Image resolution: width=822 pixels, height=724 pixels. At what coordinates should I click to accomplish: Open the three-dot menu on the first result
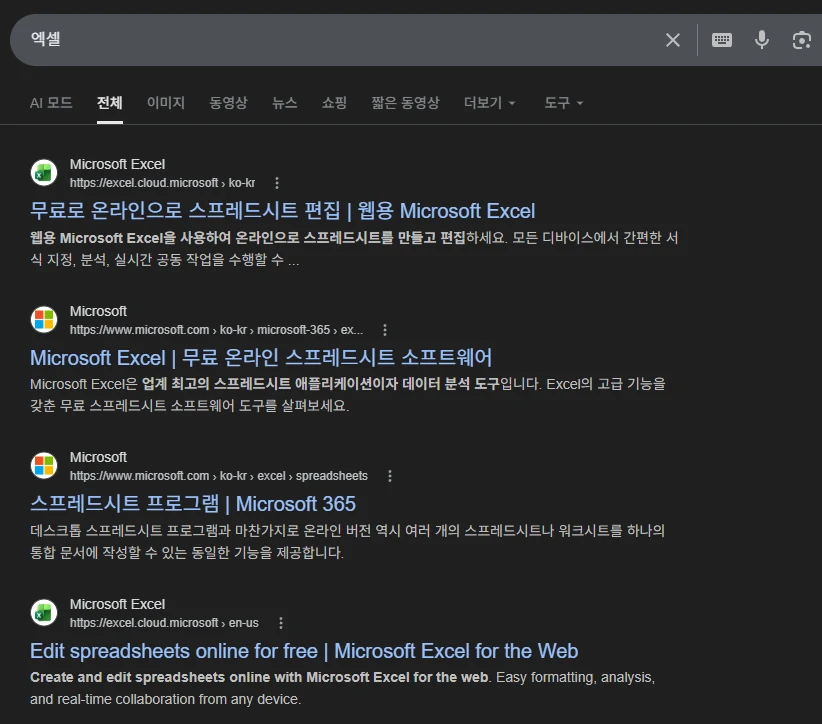(276, 182)
